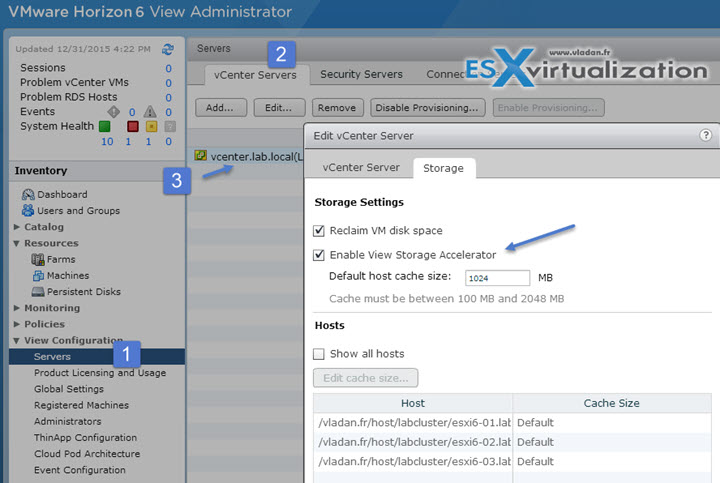Check the Show all hosts checkbox
720x483 pixels.
pos(319,354)
